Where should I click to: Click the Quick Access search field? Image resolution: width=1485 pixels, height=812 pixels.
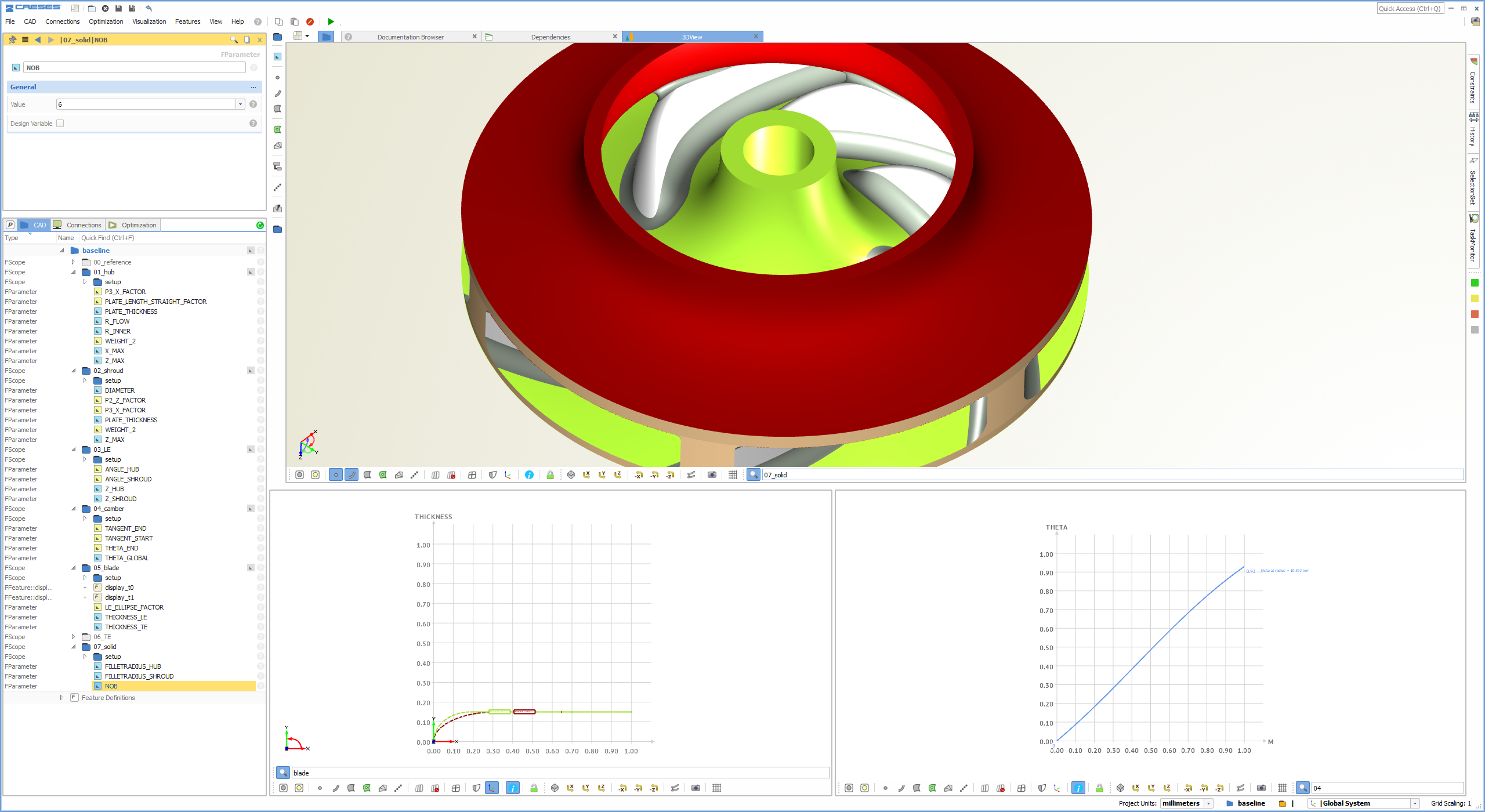1410,8
